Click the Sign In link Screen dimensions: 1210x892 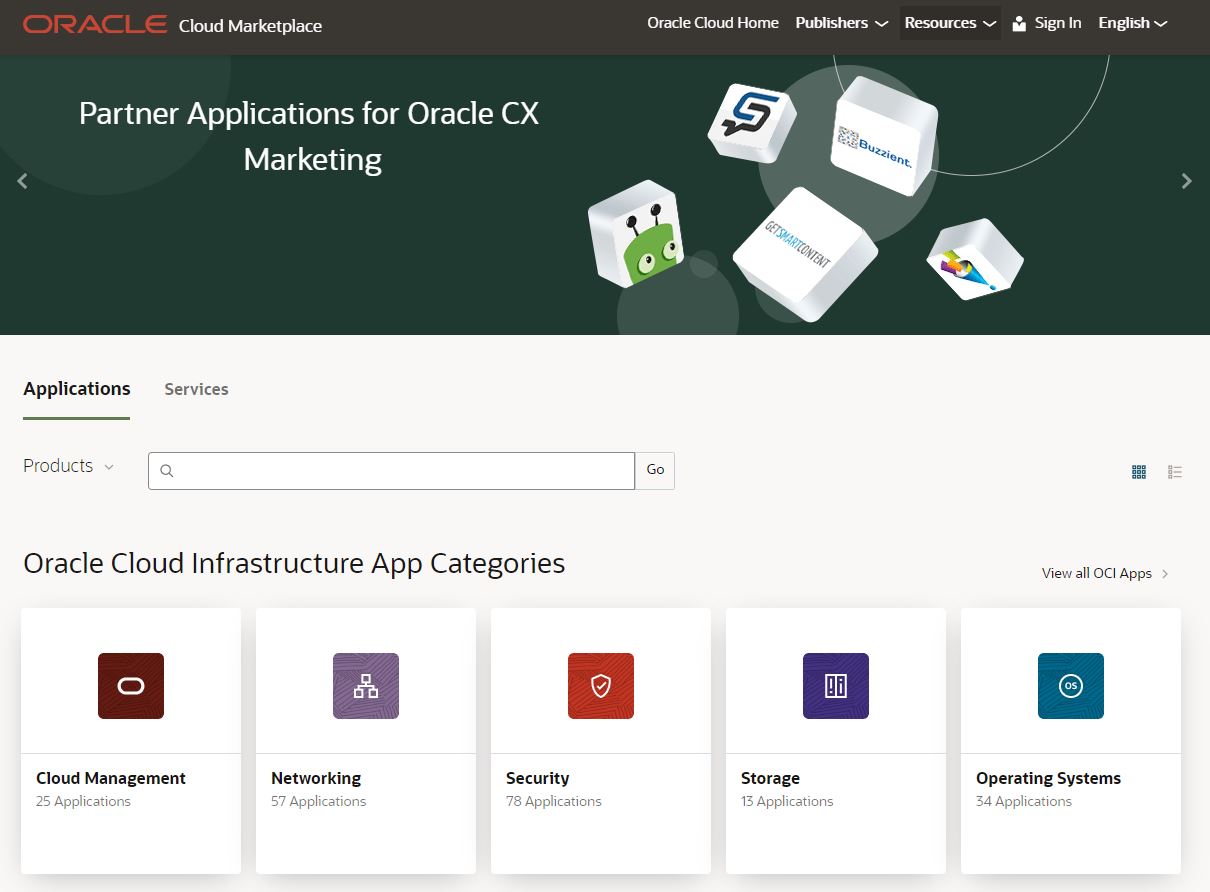click(x=1058, y=23)
